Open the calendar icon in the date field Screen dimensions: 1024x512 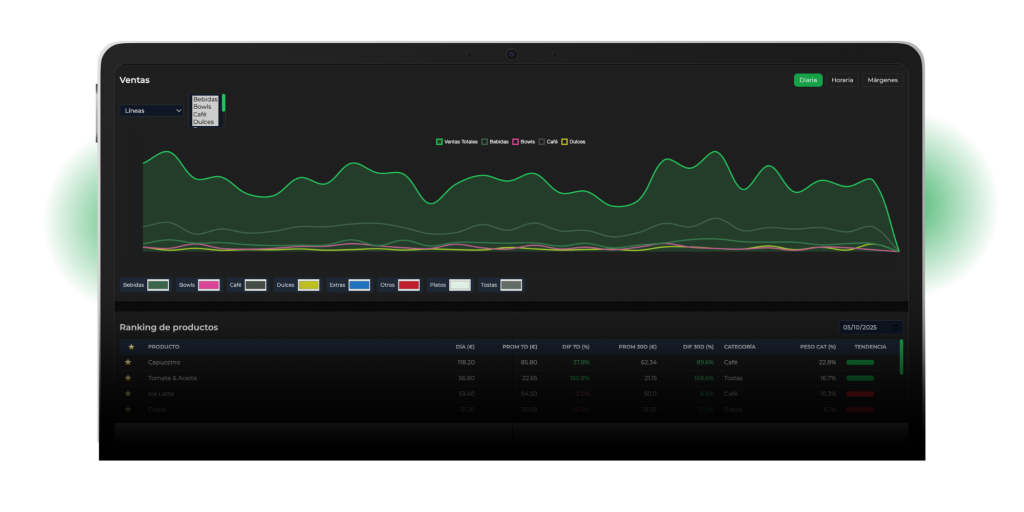[895, 327]
